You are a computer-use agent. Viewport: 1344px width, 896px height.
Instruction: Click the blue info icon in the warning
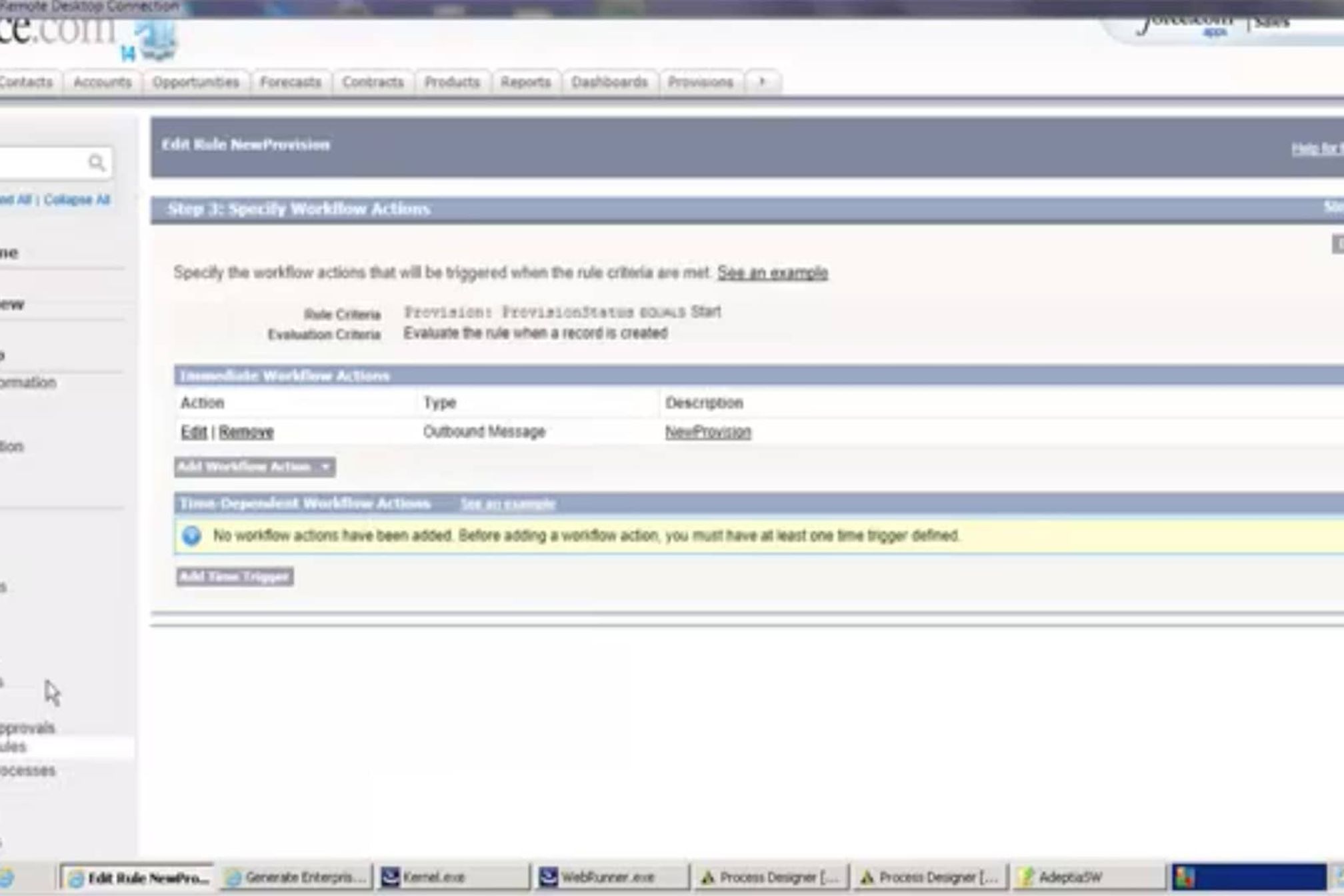tap(192, 536)
